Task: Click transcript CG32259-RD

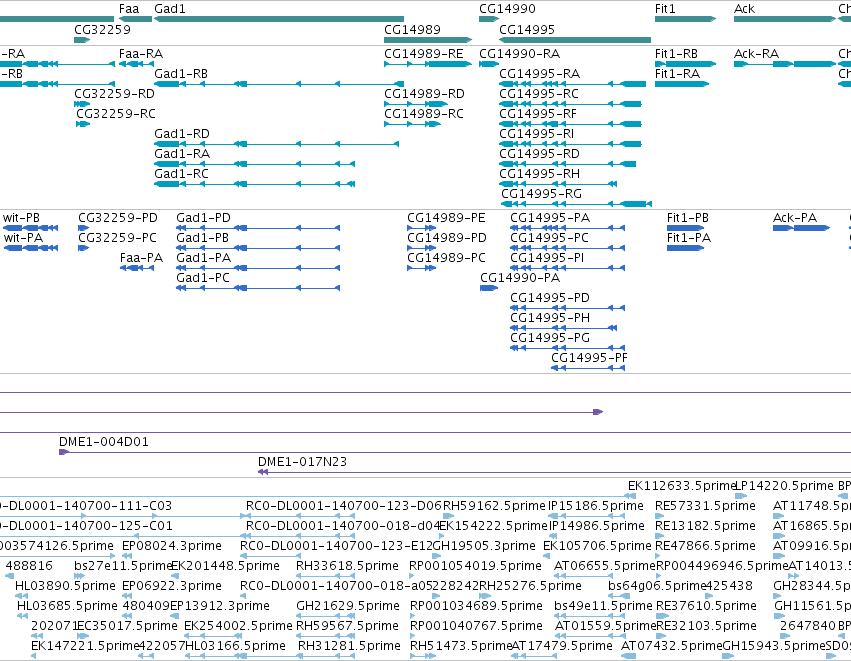Action: pyautogui.click(x=82, y=104)
